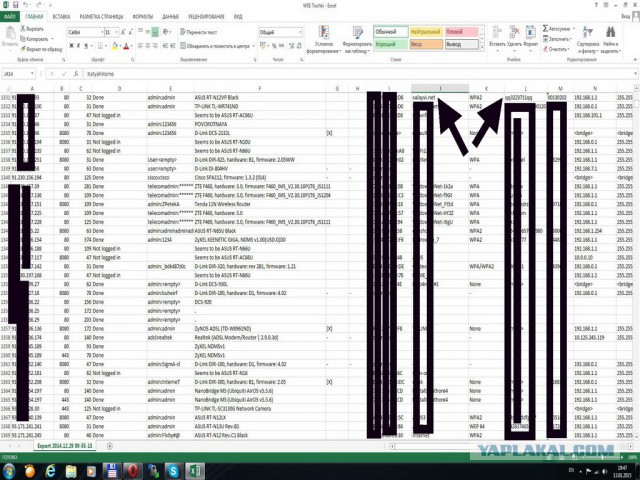The width and height of the screenshot is (640, 480).
Task: Increase the cell indent
Action: tap(172, 46)
